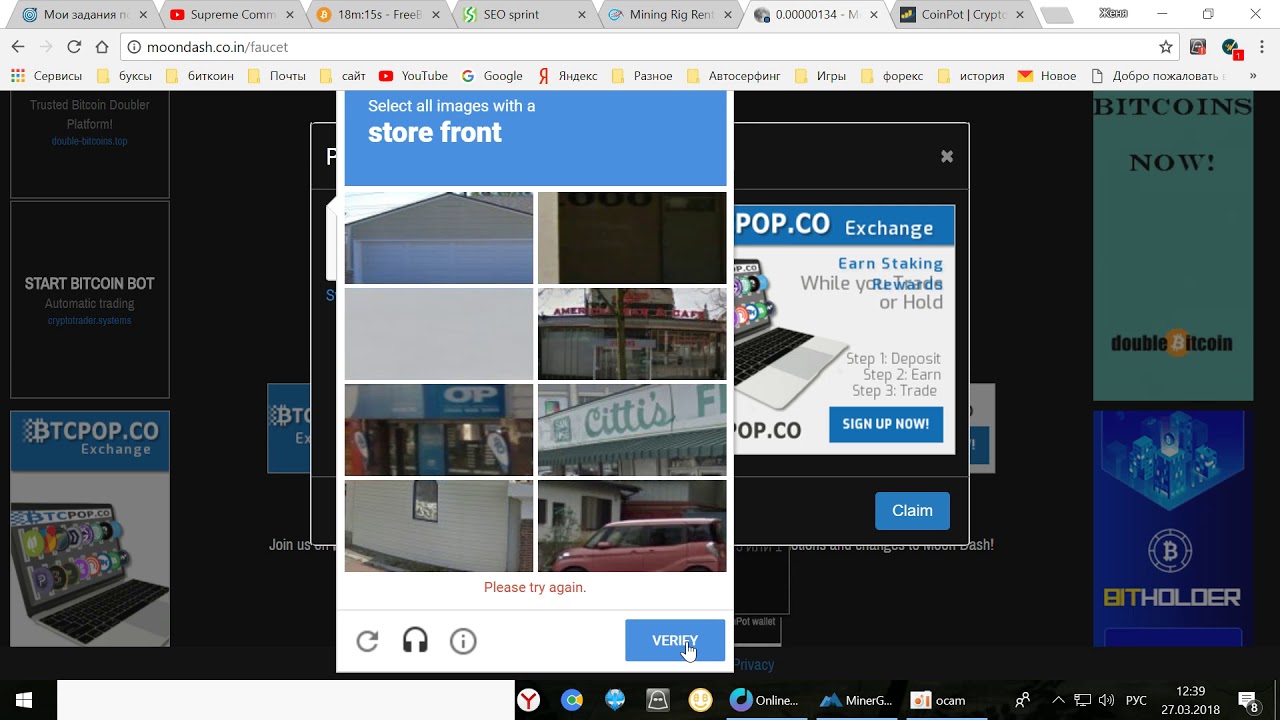This screenshot has height=720, width=1280.
Task: Select the white siding wall captcha image
Action: (439, 526)
